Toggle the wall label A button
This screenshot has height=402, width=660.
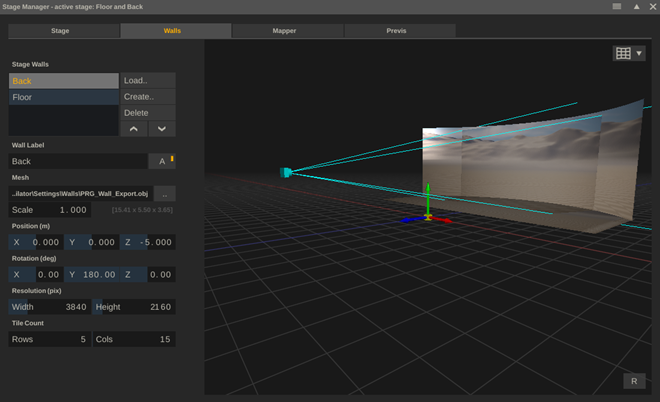(162, 161)
